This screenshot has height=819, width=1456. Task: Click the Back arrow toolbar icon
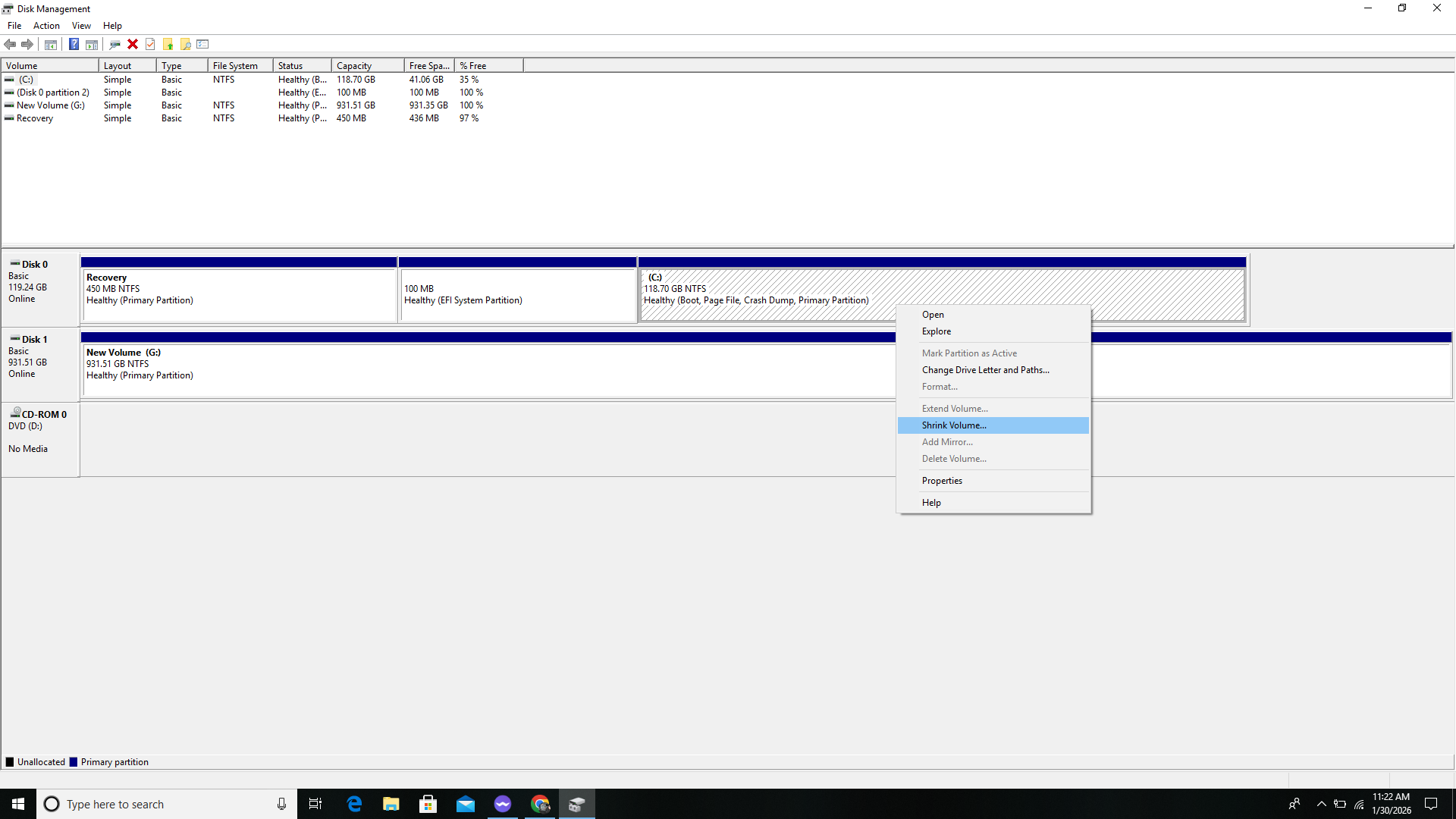10,44
